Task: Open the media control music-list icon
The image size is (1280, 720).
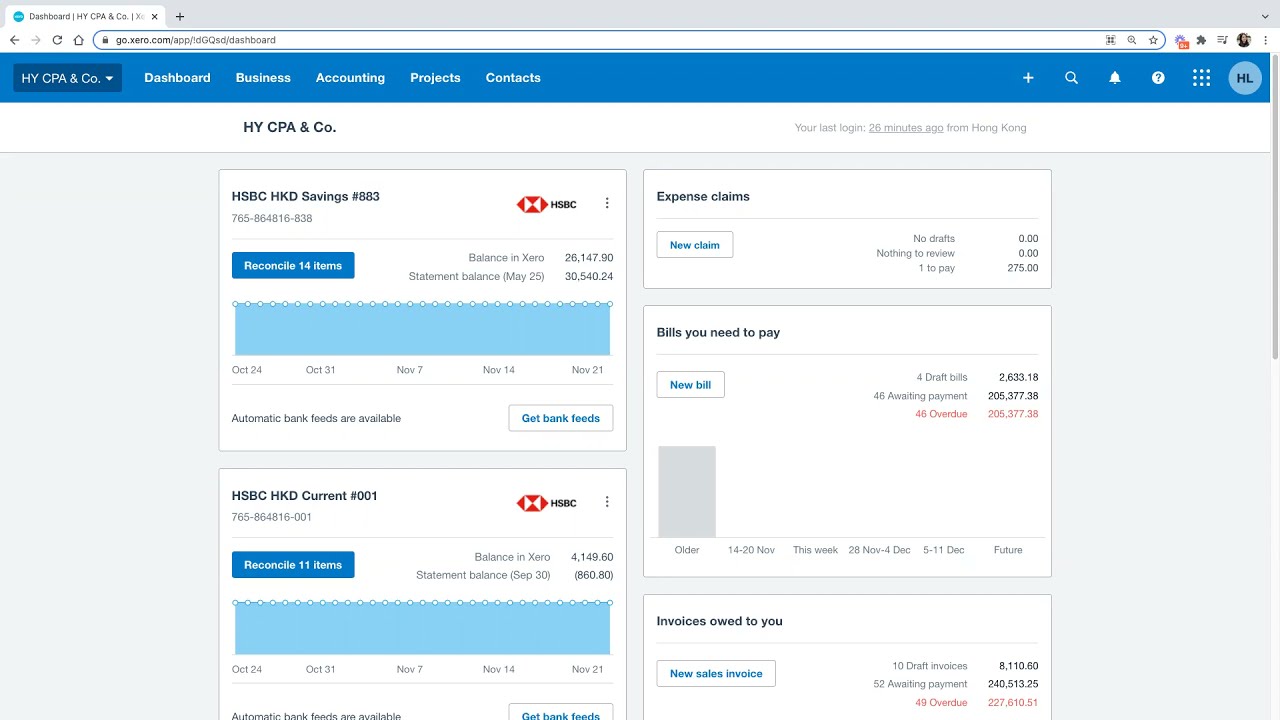Action: point(1222,40)
